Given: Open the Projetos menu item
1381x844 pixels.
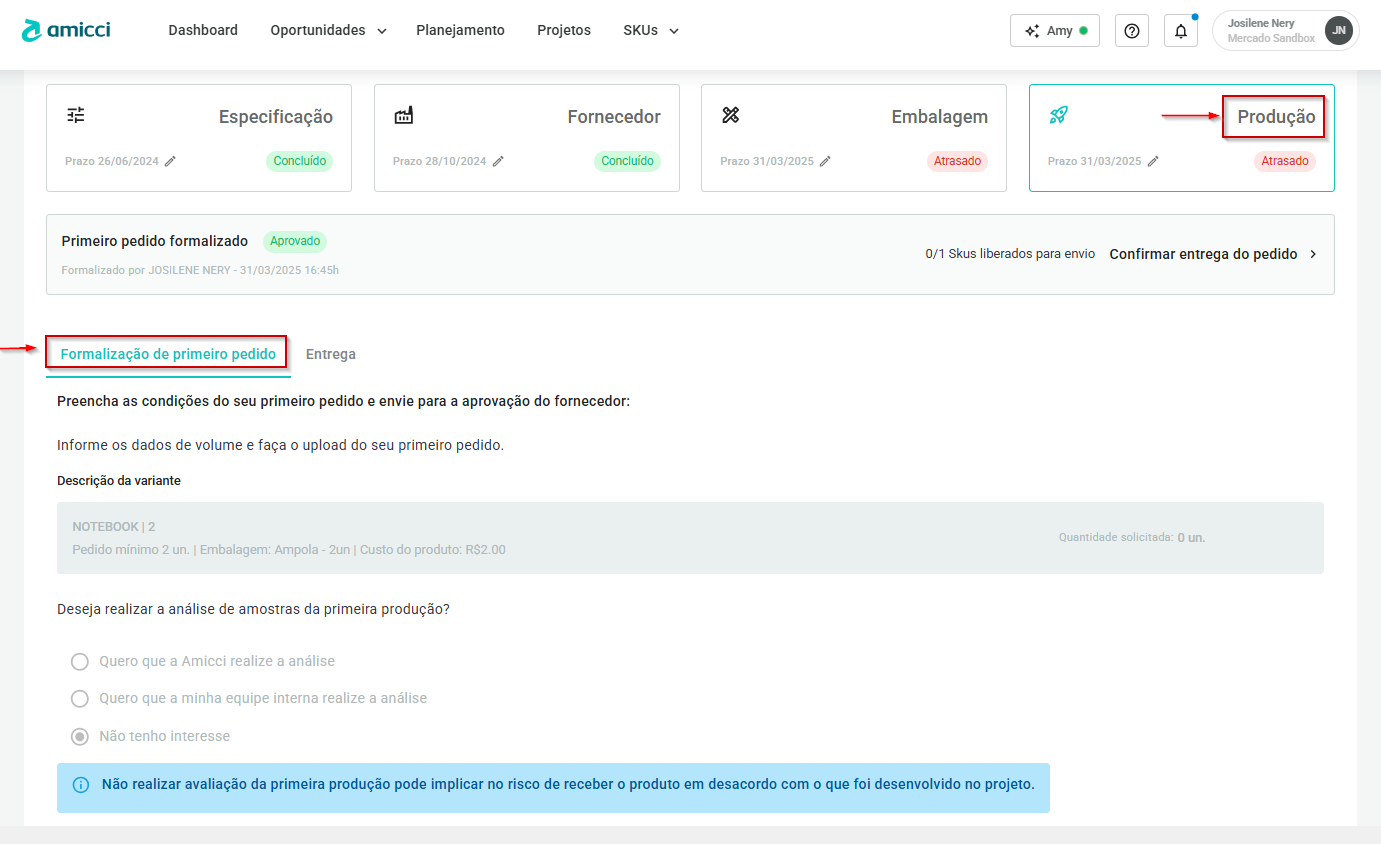Looking at the screenshot, I should (x=564, y=30).
